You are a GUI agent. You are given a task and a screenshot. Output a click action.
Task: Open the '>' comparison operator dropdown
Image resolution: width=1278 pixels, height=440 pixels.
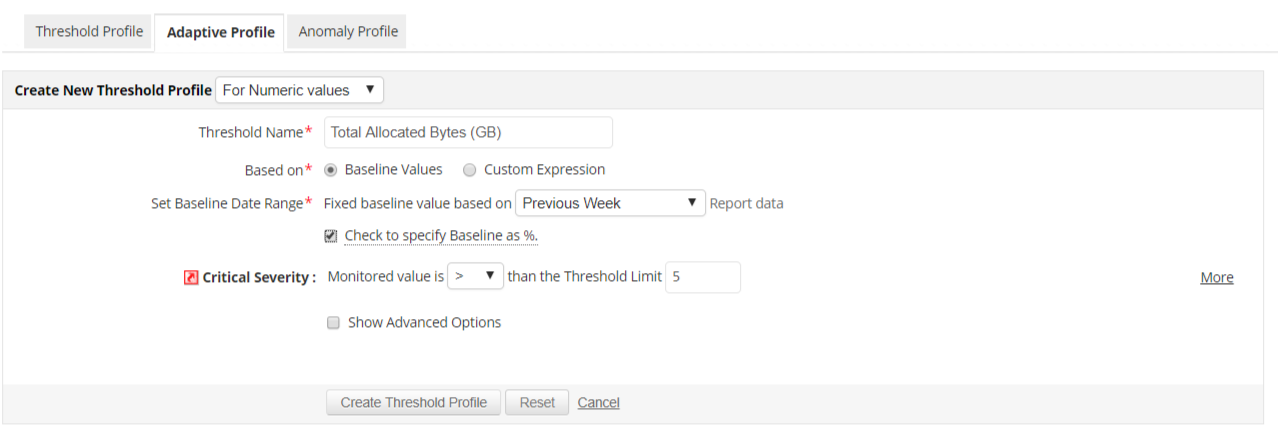click(475, 277)
